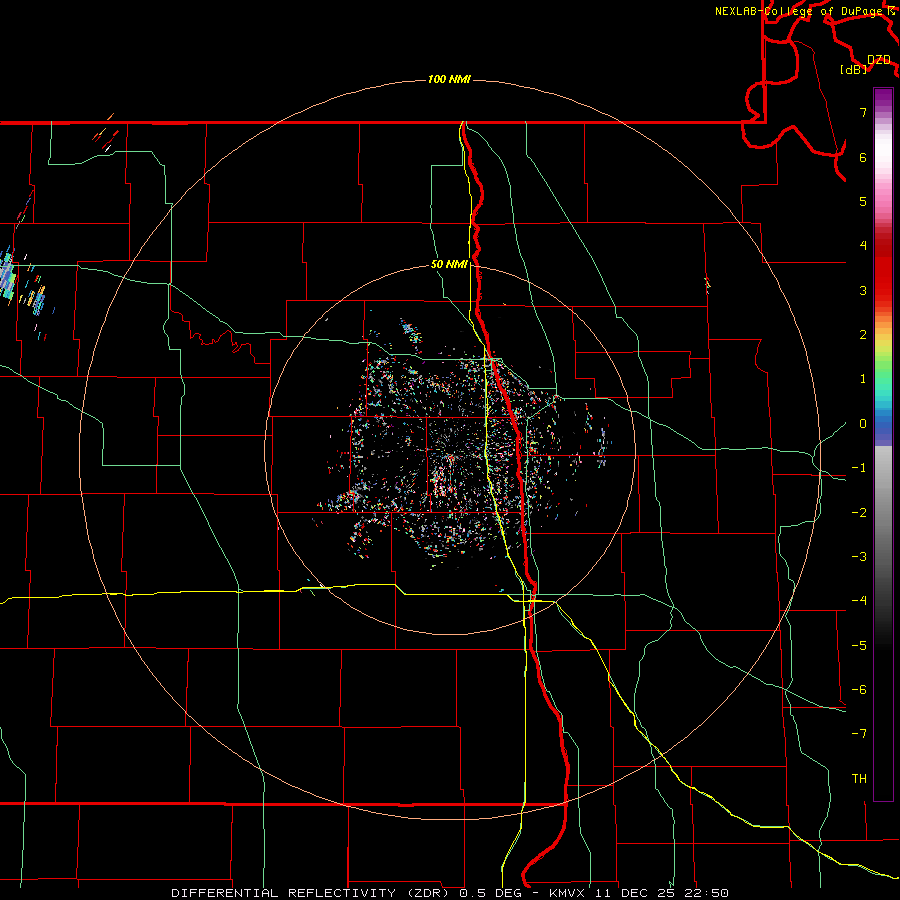This screenshot has width=900, height=900.
Task: Click the DZD legend title
Action: tap(879, 60)
